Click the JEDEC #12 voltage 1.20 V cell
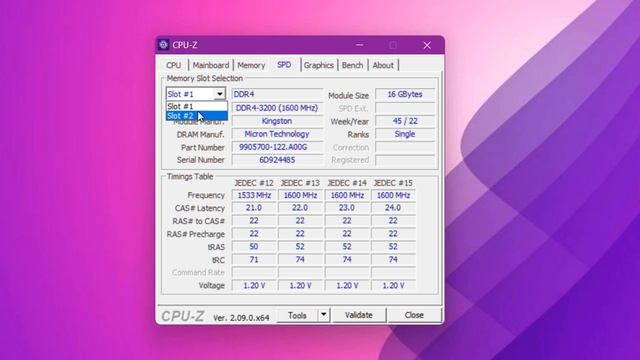The image size is (640, 360). (254, 286)
